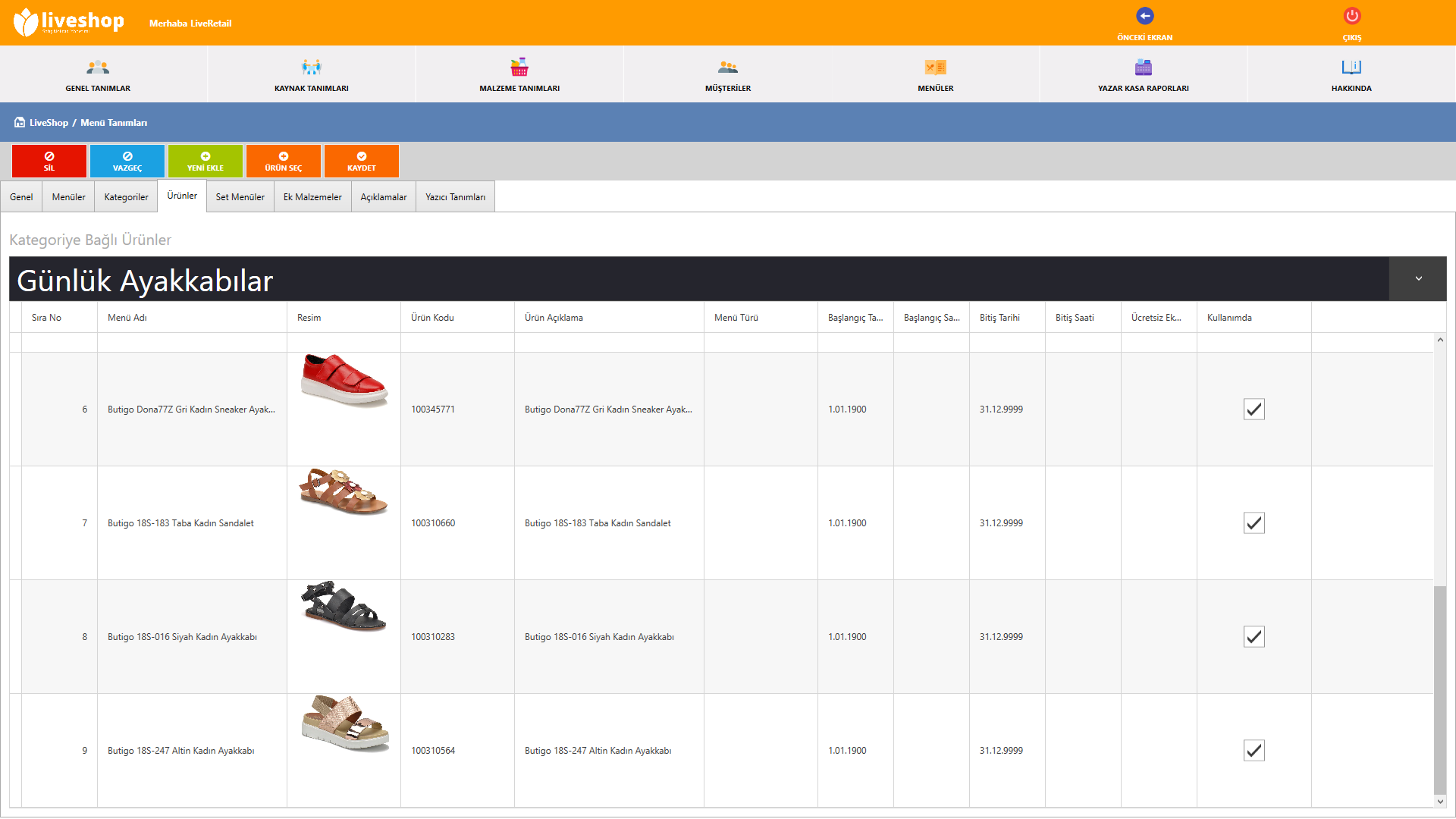Screen dimensions: 1456x819
Task: Open Yazar Kasa Raporları icon
Action: tap(1144, 67)
